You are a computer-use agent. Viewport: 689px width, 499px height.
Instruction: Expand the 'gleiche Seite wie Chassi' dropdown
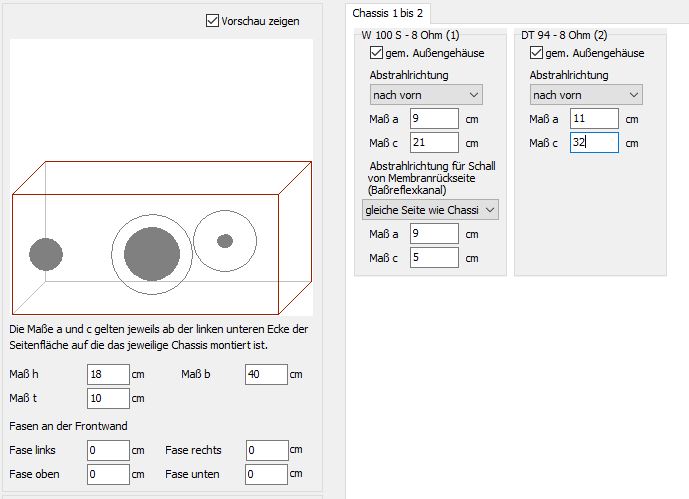(430, 210)
